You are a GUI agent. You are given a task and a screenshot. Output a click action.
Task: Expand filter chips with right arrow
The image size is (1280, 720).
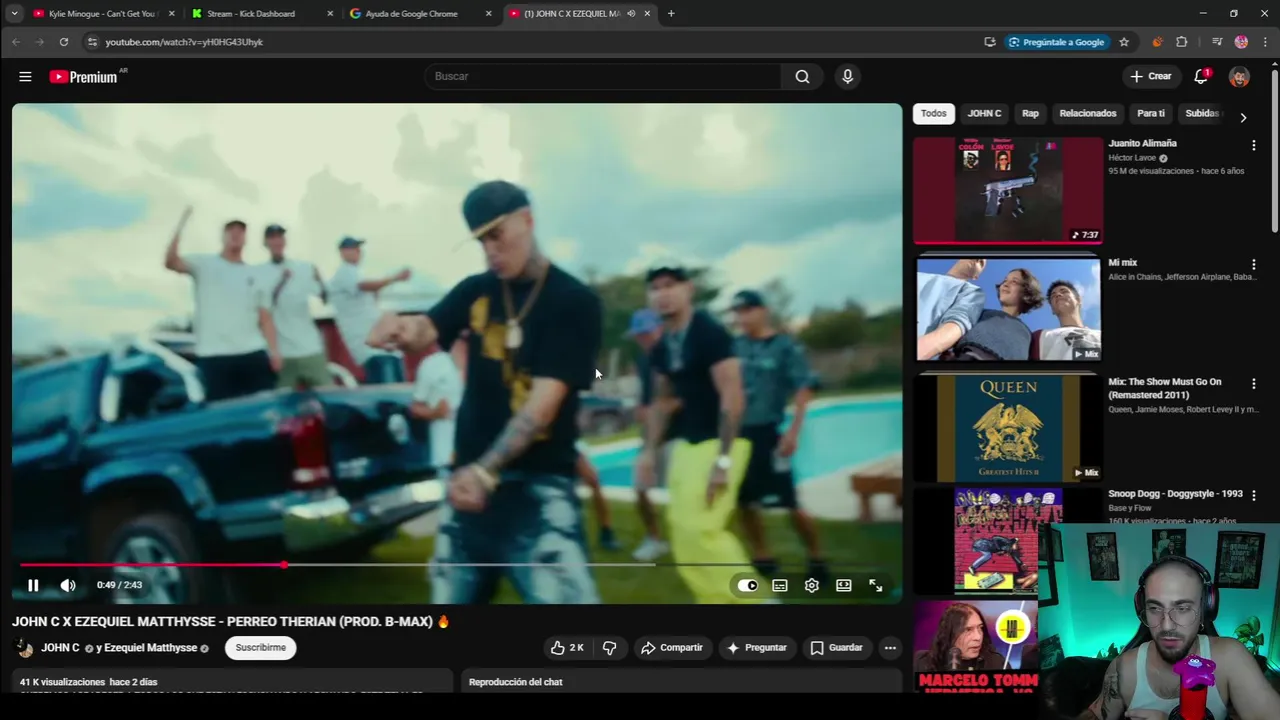pyautogui.click(x=1243, y=117)
